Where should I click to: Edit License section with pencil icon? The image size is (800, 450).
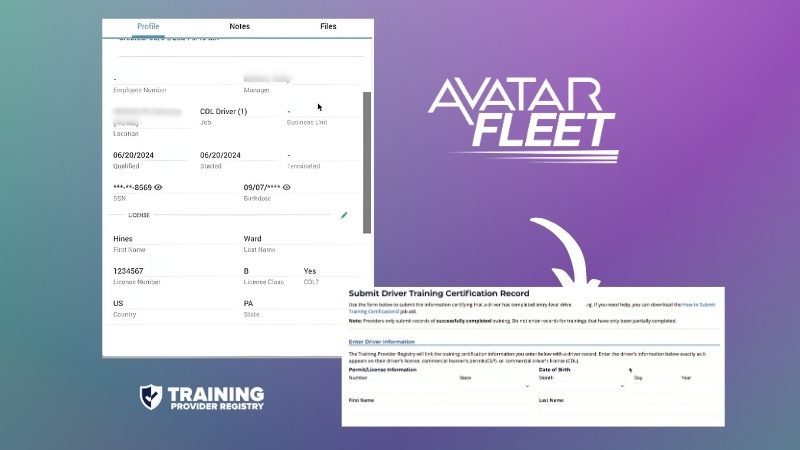point(344,215)
